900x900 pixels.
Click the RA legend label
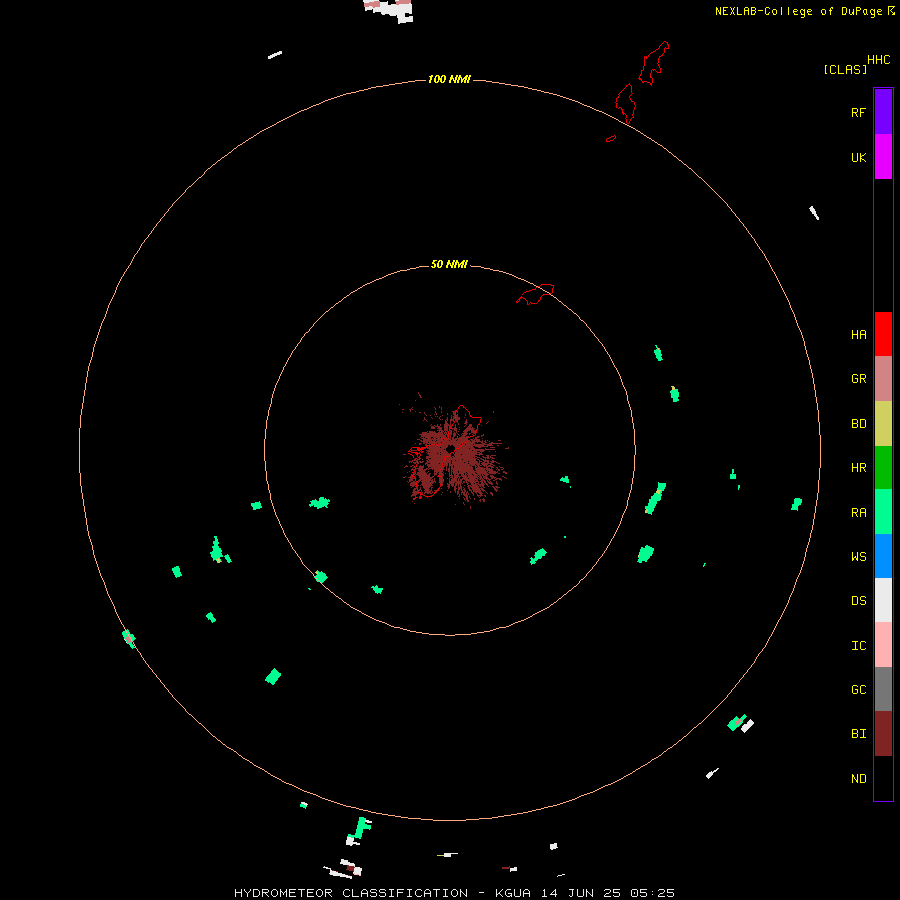859,512
